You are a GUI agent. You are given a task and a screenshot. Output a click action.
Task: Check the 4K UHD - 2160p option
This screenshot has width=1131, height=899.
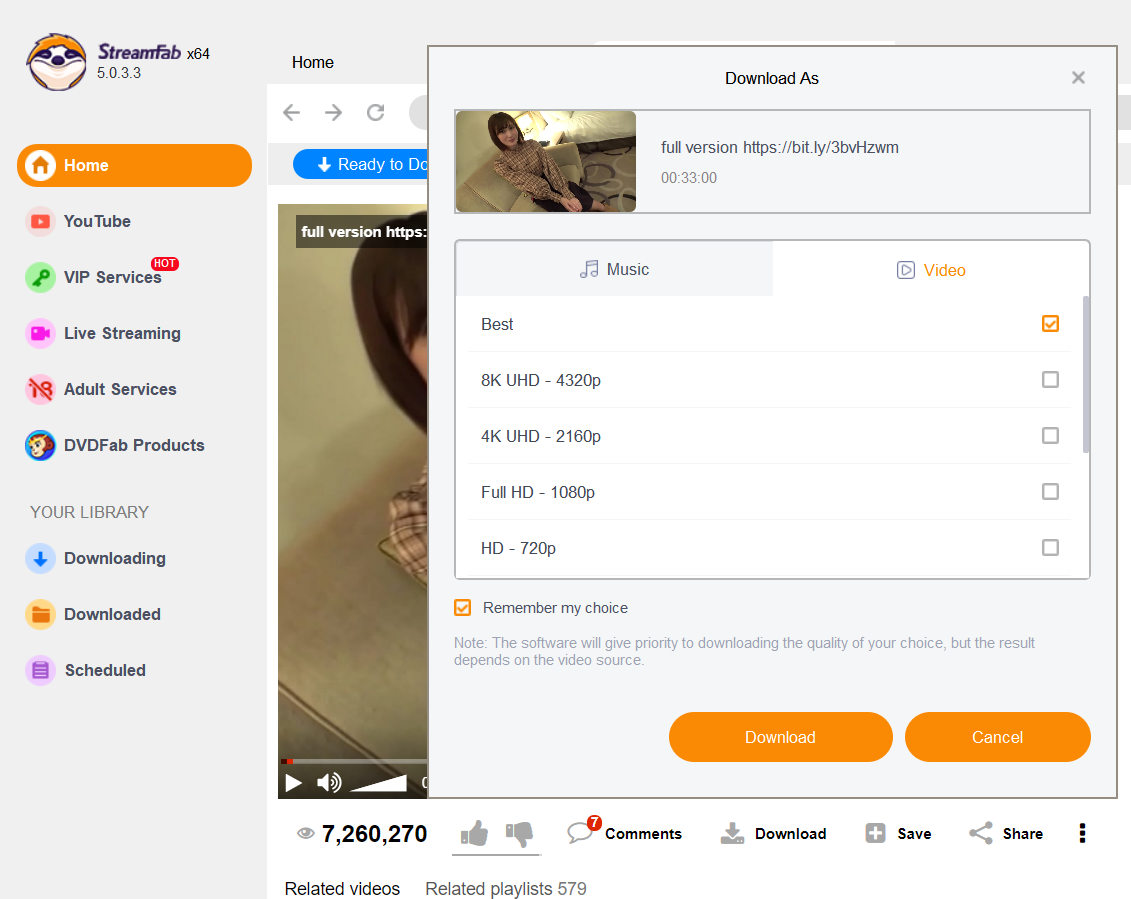click(1050, 436)
